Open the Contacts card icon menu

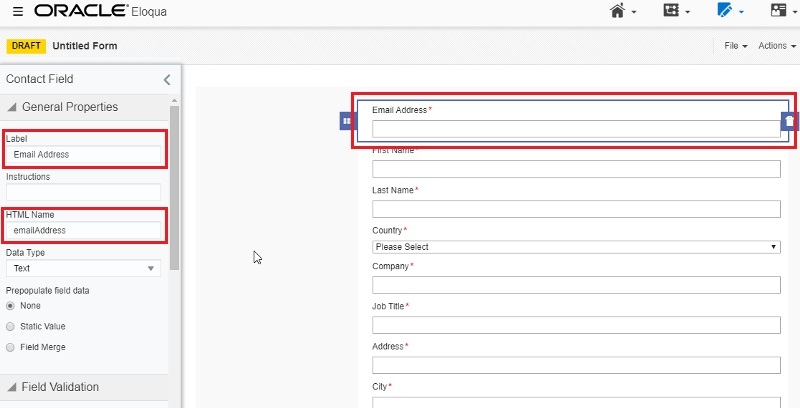click(779, 11)
